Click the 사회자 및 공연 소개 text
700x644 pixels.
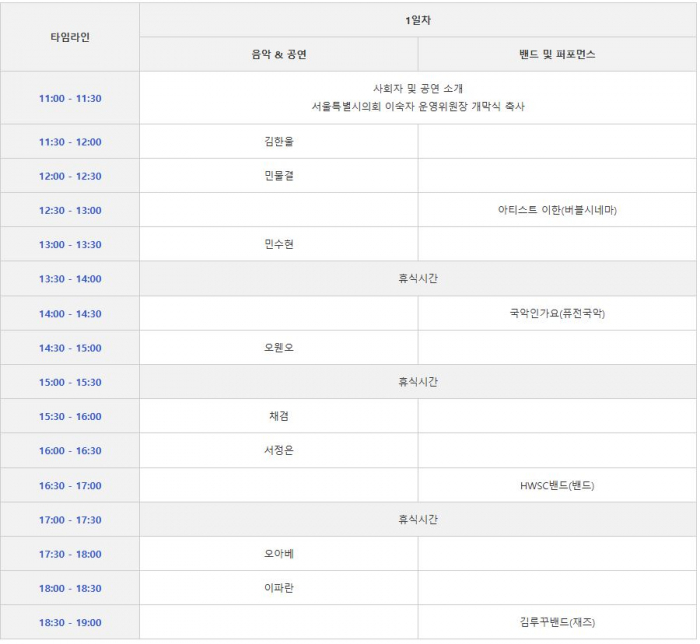click(418, 89)
